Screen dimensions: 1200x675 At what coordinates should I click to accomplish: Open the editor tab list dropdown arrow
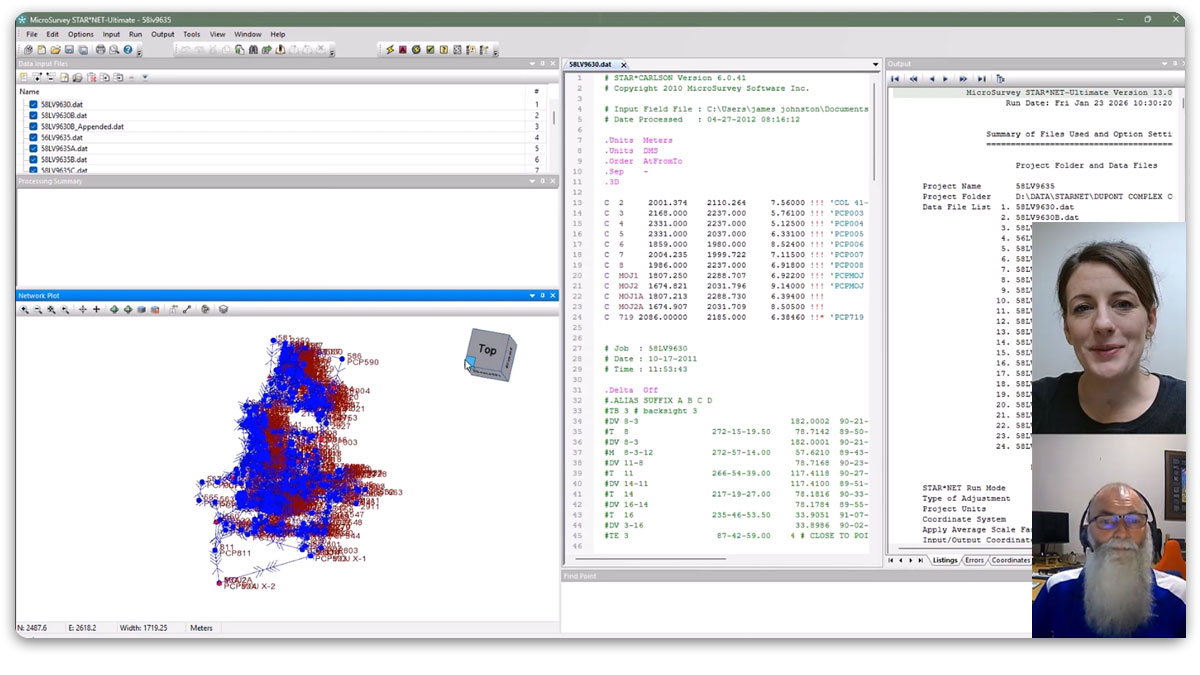[876, 64]
